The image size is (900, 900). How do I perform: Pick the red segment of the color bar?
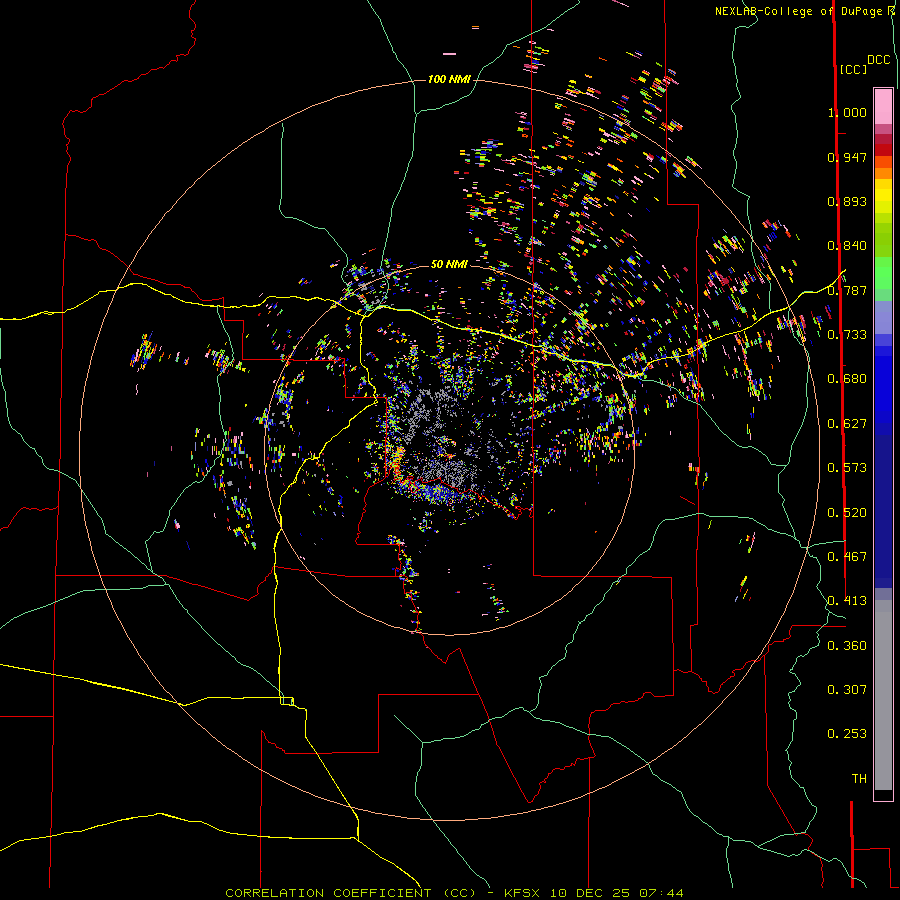[x=883, y=150]
